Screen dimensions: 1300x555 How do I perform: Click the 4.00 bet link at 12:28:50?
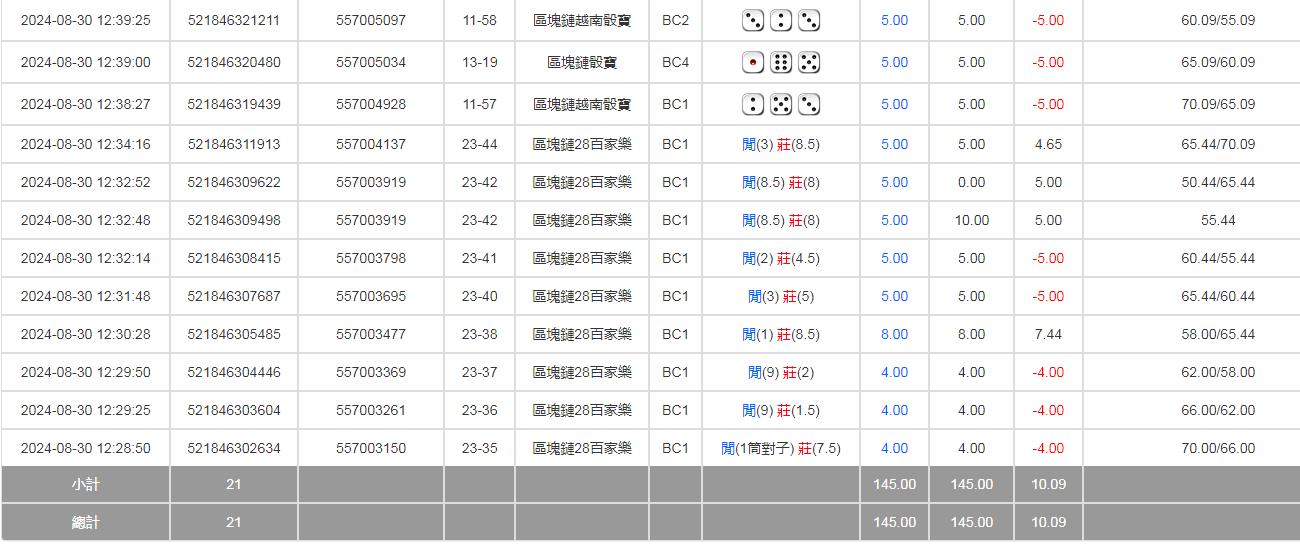(894, 448)
